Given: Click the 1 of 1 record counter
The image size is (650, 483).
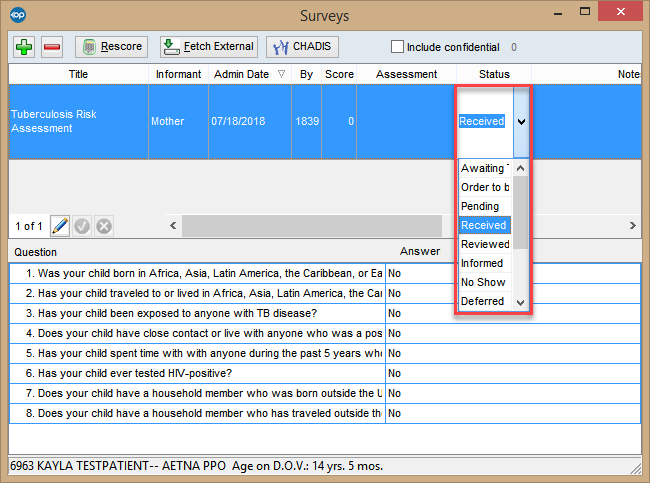Looking at the screenshot, I should click(x=29, y=226).
